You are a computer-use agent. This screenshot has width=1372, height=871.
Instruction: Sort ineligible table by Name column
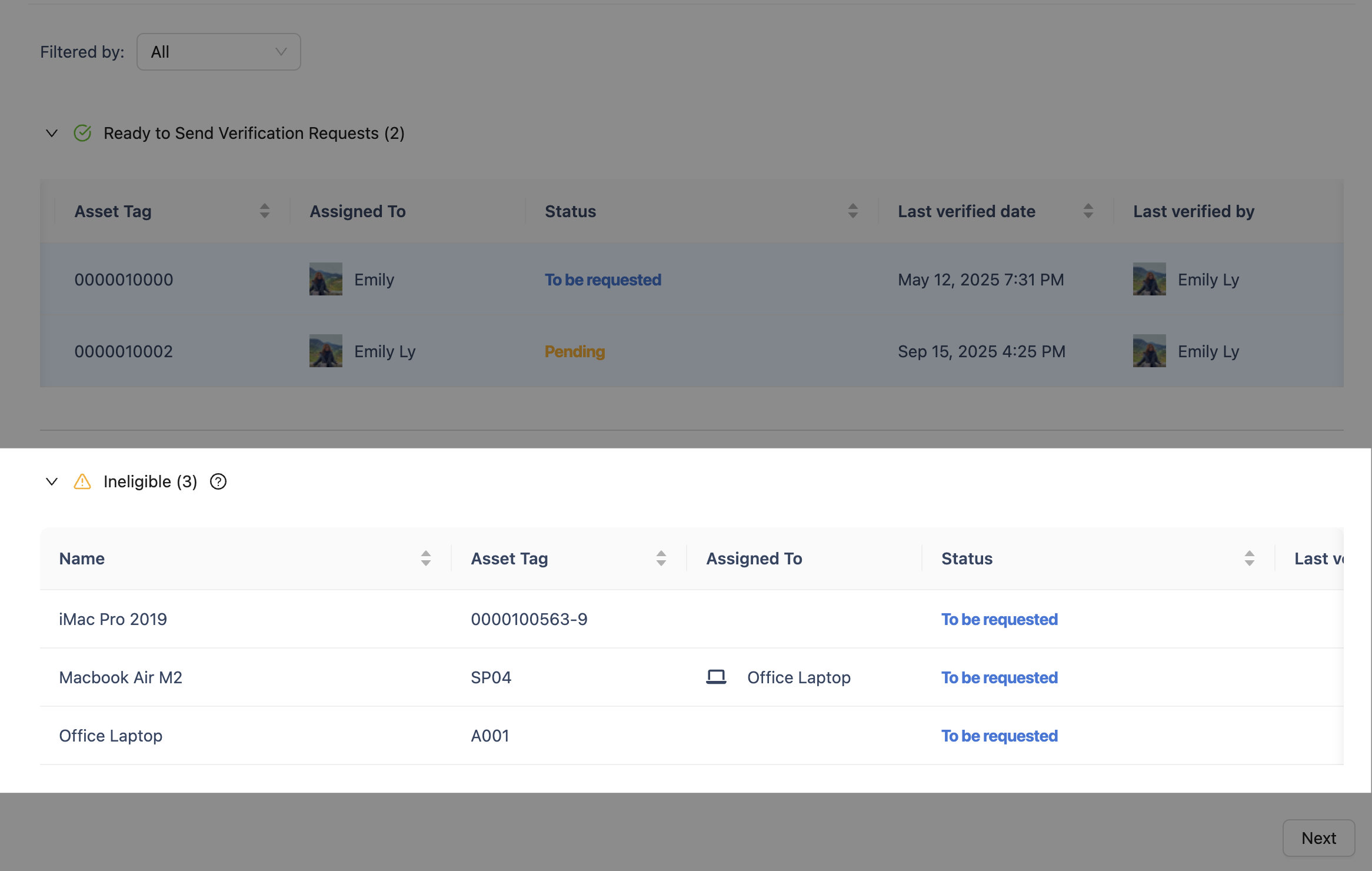(x=426, y=558)
